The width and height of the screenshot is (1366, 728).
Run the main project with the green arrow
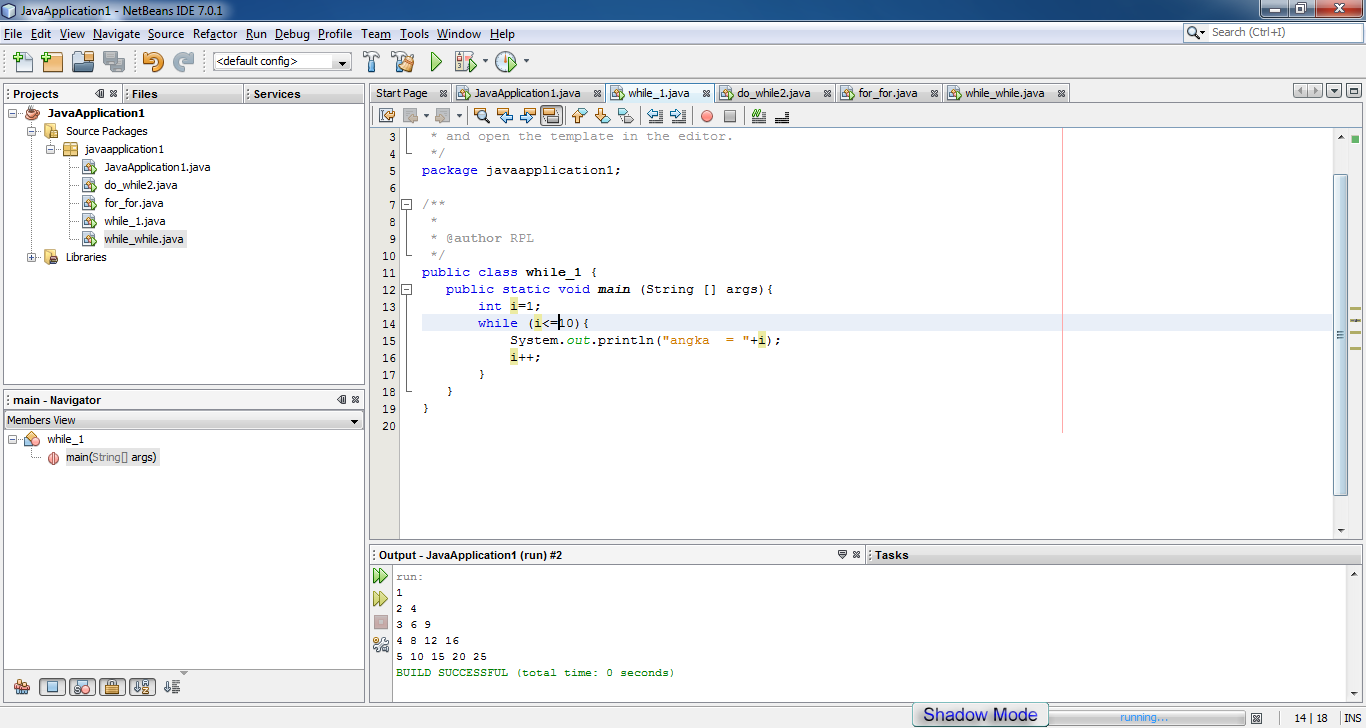pos(437,61)
